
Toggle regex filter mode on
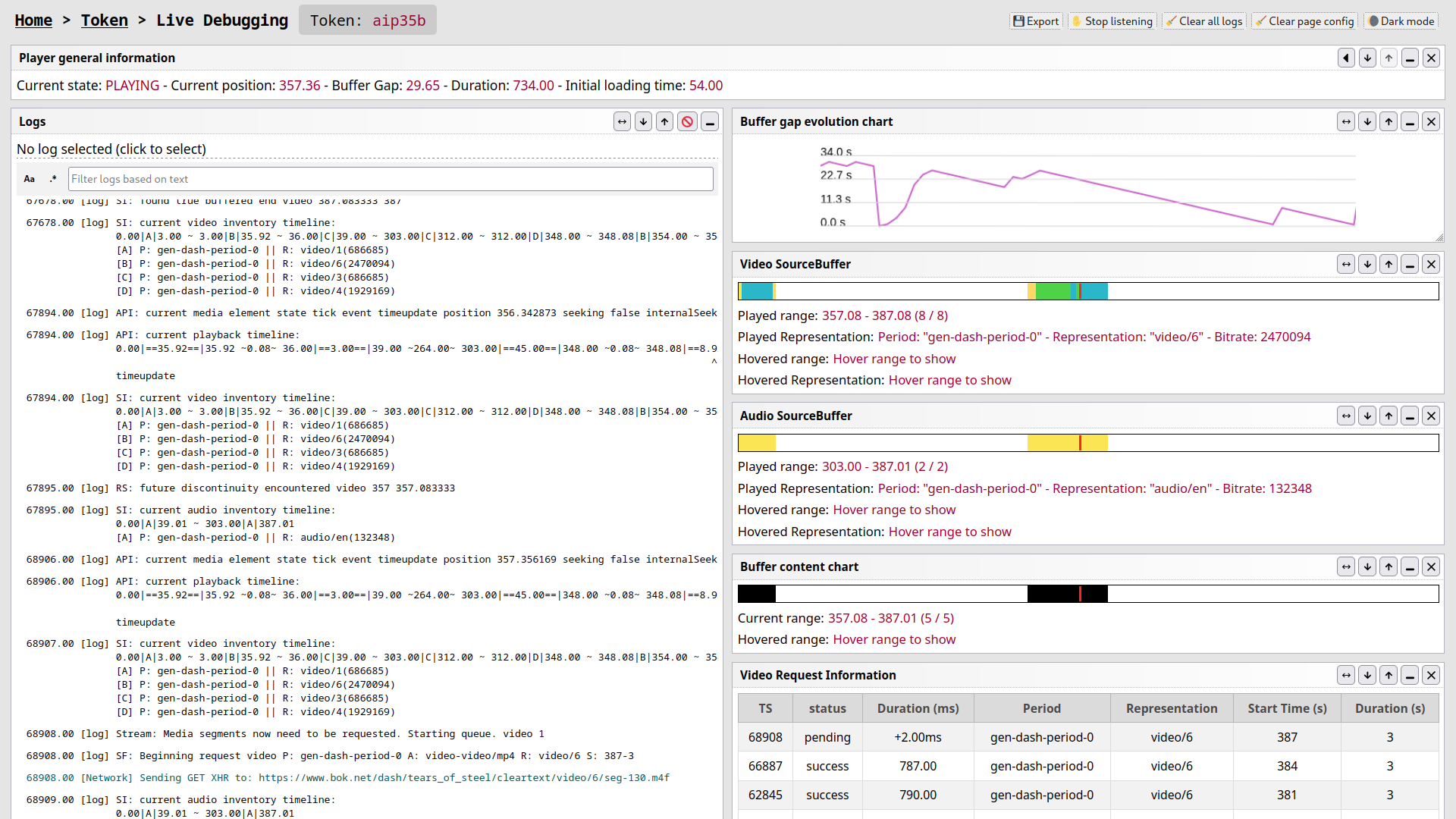52,178
